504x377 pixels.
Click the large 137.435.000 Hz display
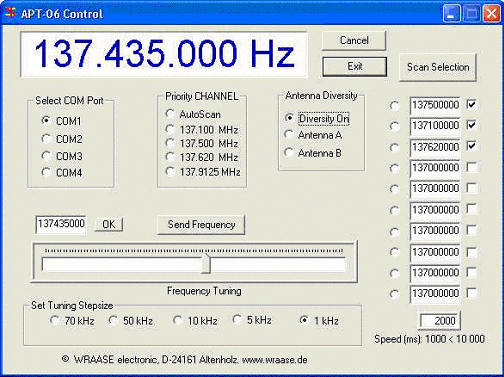(164, 55)
